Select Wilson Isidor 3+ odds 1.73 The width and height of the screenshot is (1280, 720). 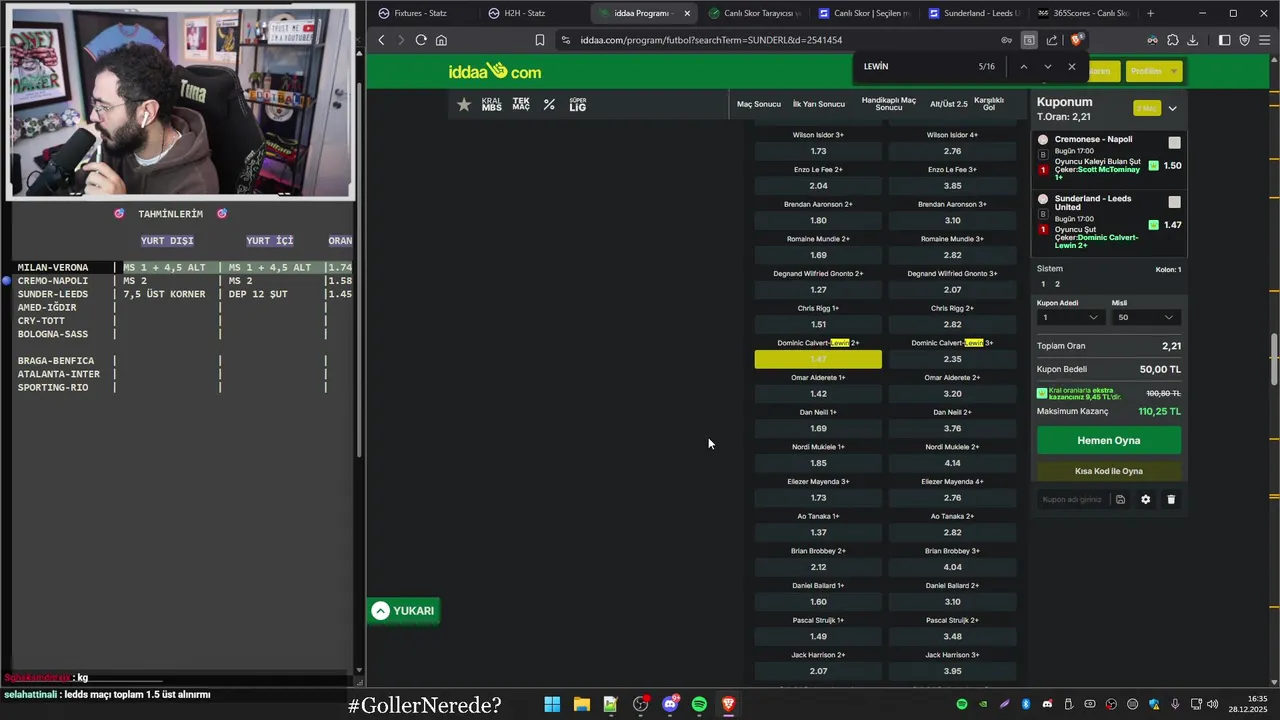click(x=818, y=152)
